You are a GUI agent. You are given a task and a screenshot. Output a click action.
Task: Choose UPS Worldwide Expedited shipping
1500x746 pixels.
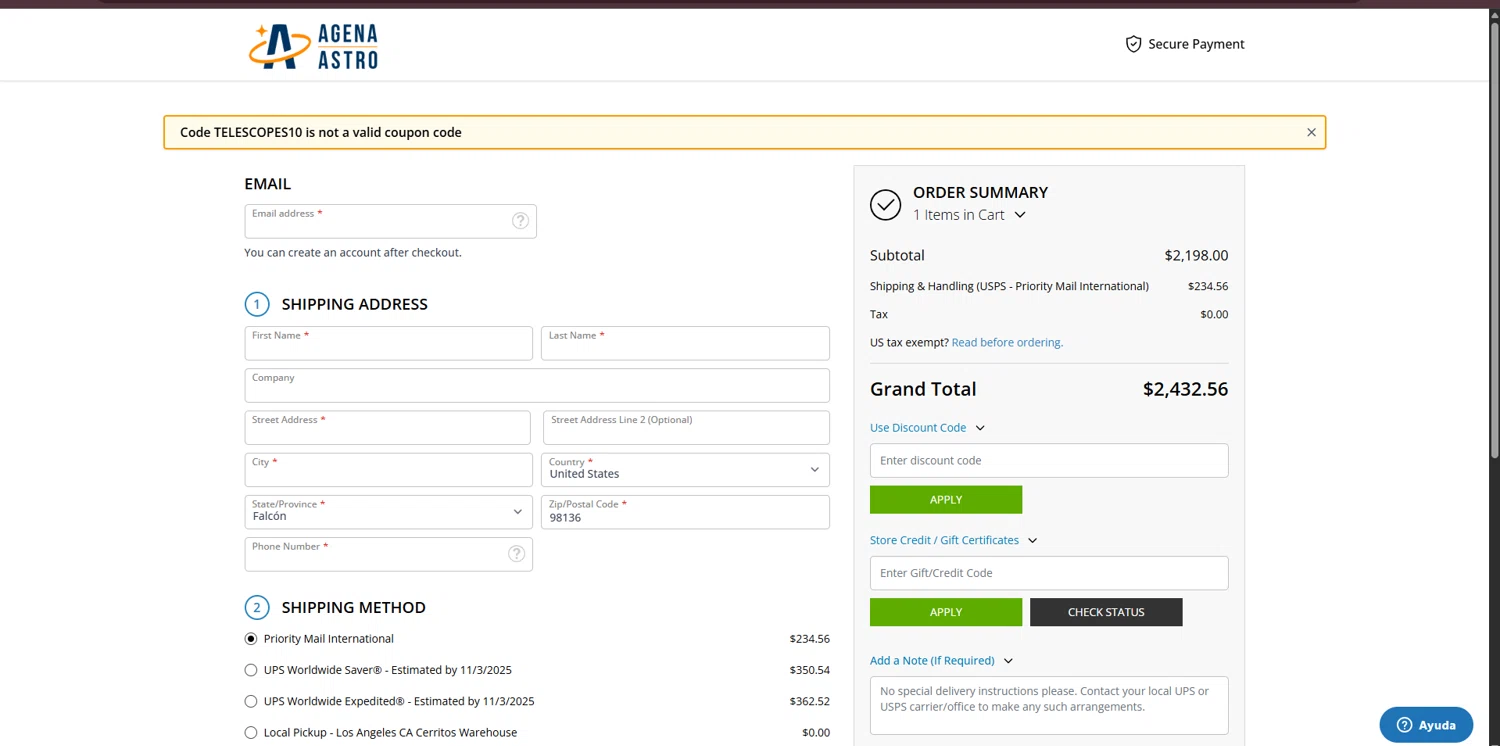(x=251, y=701)
